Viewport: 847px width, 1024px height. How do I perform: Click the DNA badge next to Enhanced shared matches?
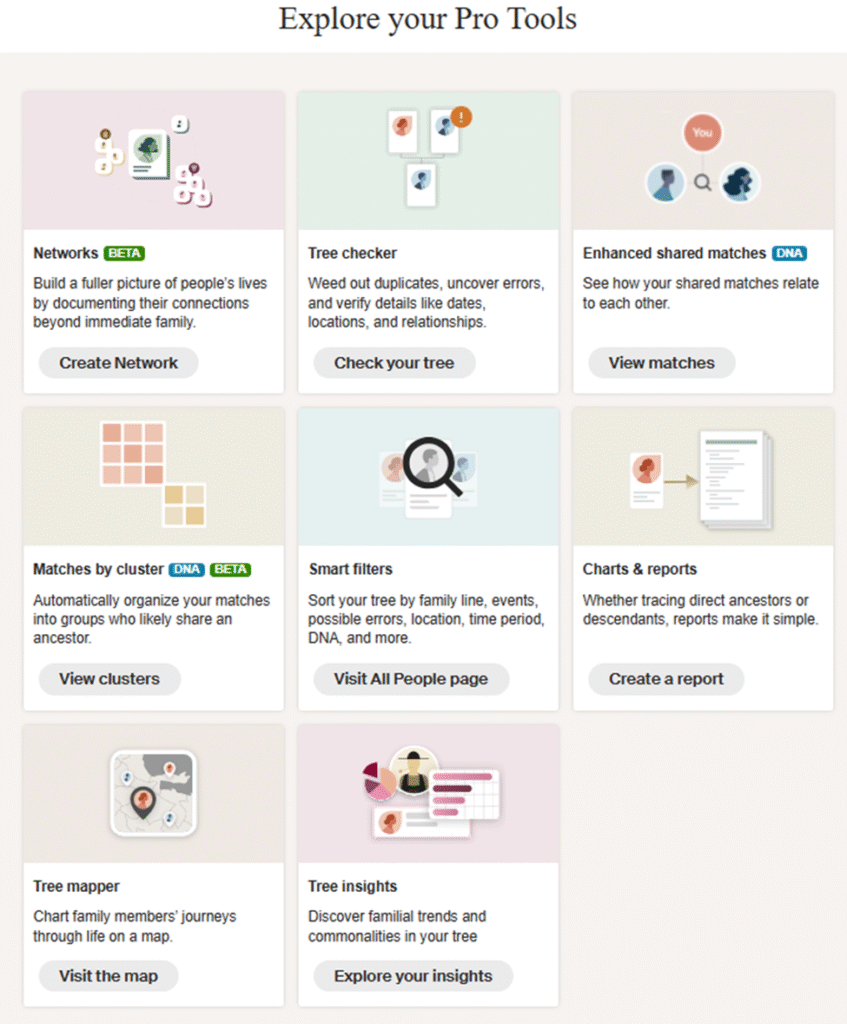pos(789,254)
